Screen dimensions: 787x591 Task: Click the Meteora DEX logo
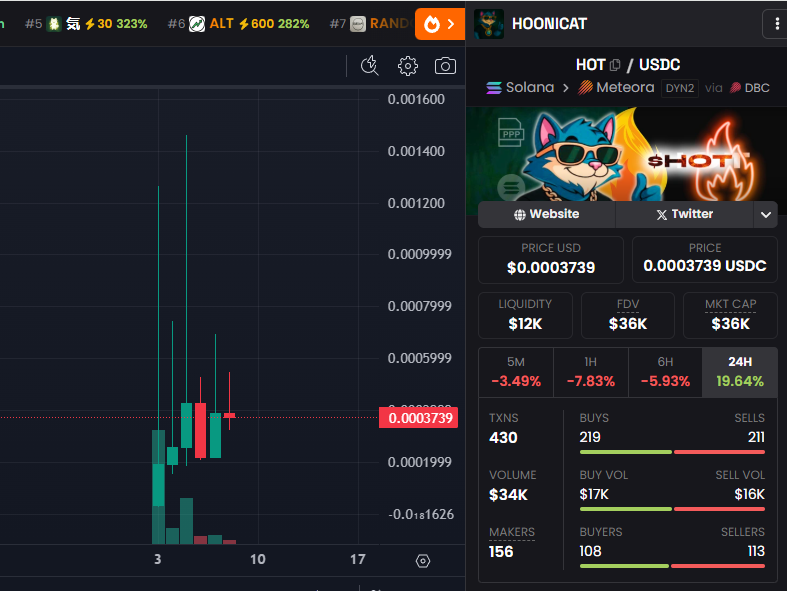585,88
